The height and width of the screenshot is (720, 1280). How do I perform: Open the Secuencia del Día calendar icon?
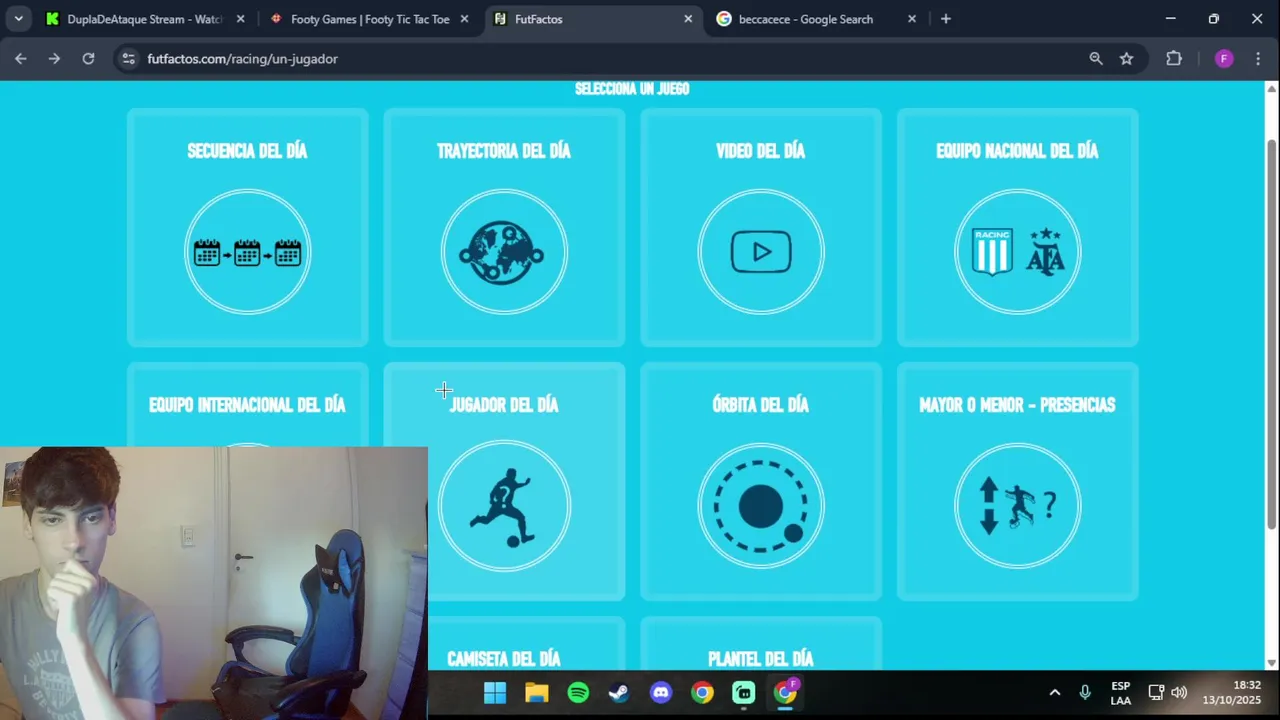click(247, 252)
